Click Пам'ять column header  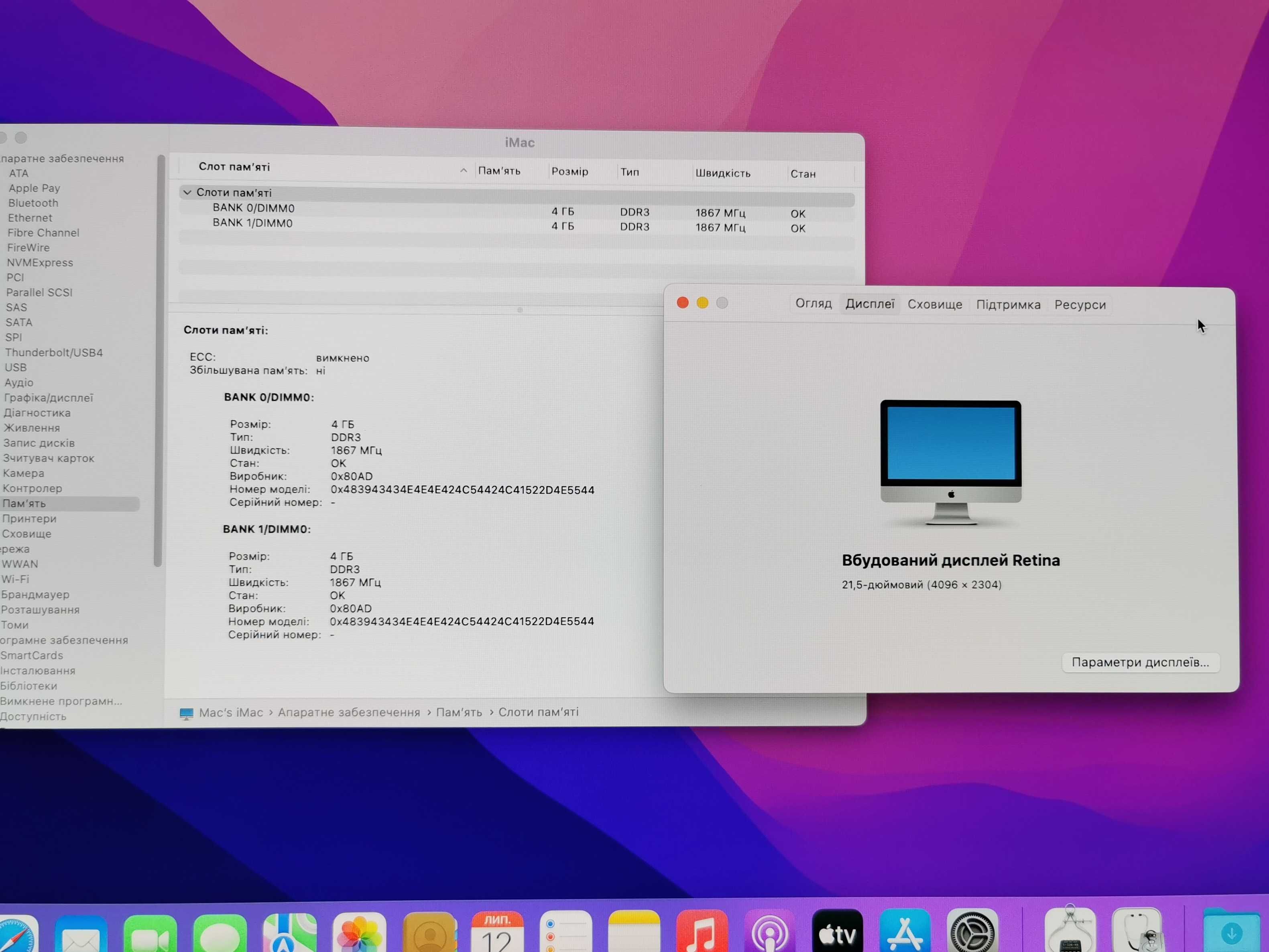pyautogui.click(x=499, y=171)
